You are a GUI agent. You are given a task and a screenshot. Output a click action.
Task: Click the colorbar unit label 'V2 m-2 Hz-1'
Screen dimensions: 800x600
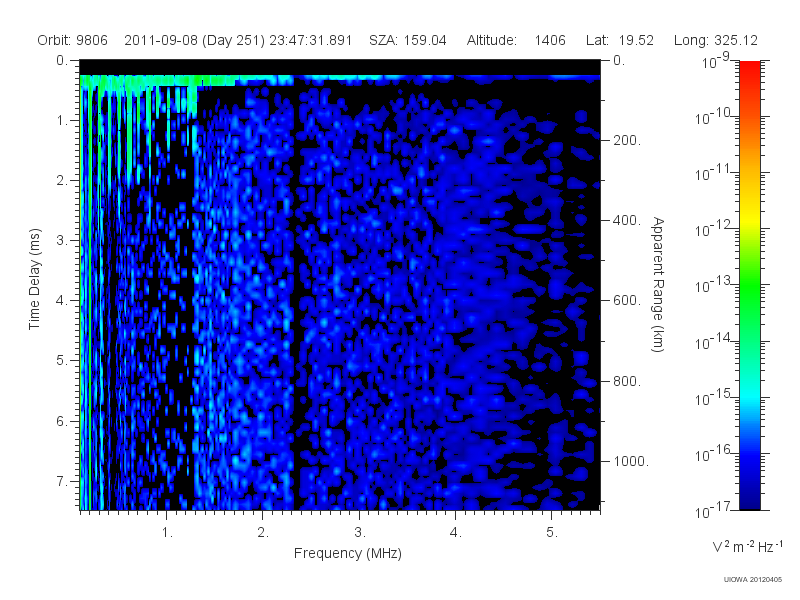pos(747,546)
